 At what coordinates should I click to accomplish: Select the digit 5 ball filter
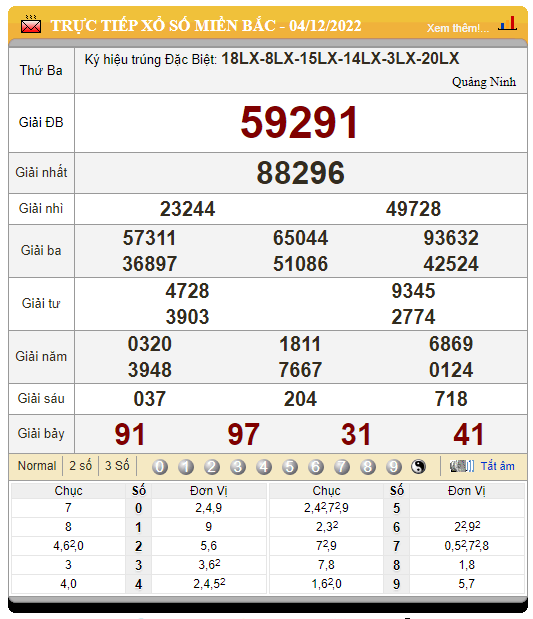coord(290,467)
